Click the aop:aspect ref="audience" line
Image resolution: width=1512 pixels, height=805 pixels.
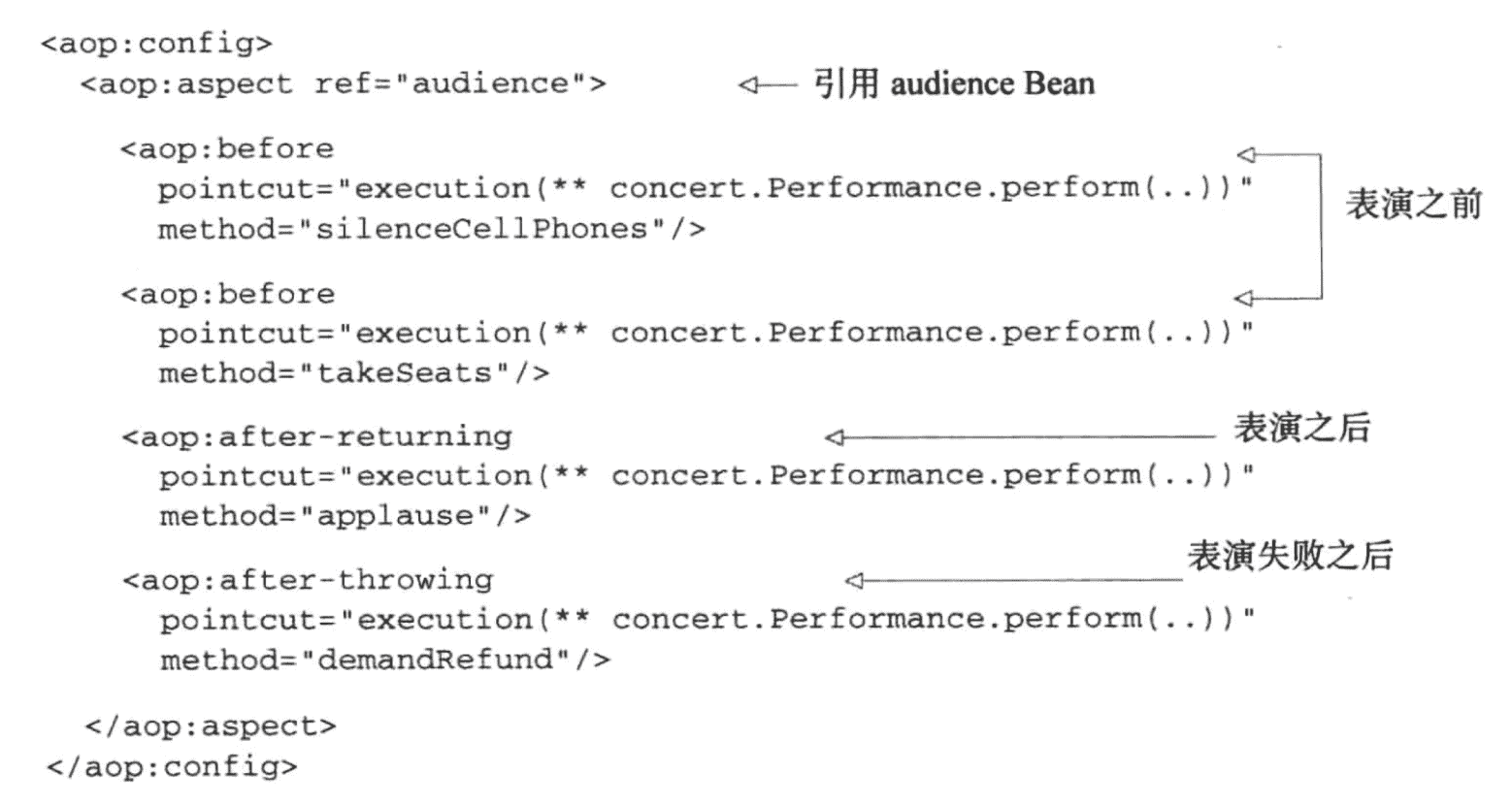click(x=343, y=84)
